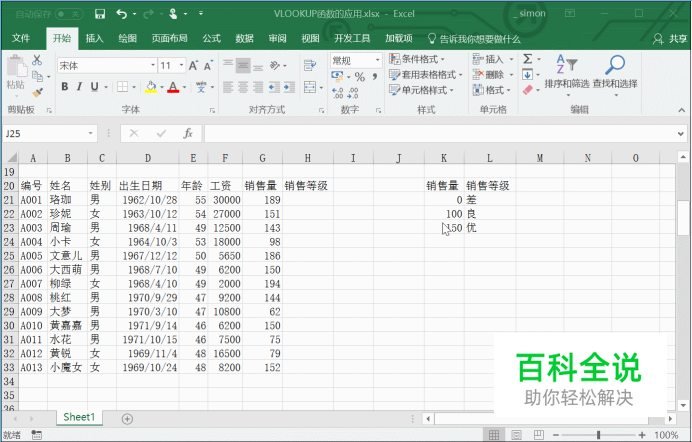
Task: Decrease decimal places icon
Action: pos(353,93)
